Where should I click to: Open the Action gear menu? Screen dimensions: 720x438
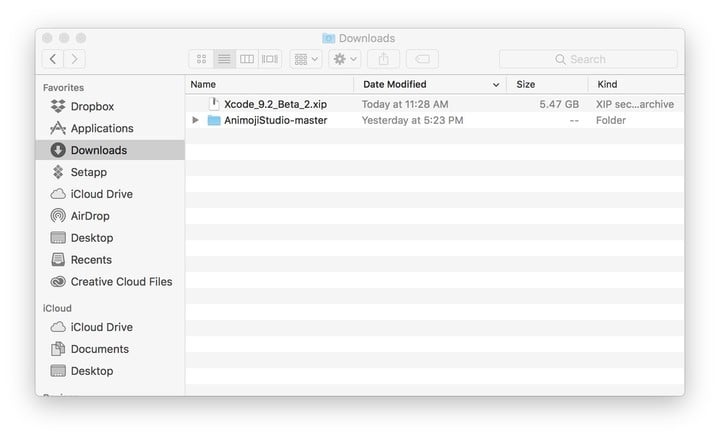click(x=344, y=59)
